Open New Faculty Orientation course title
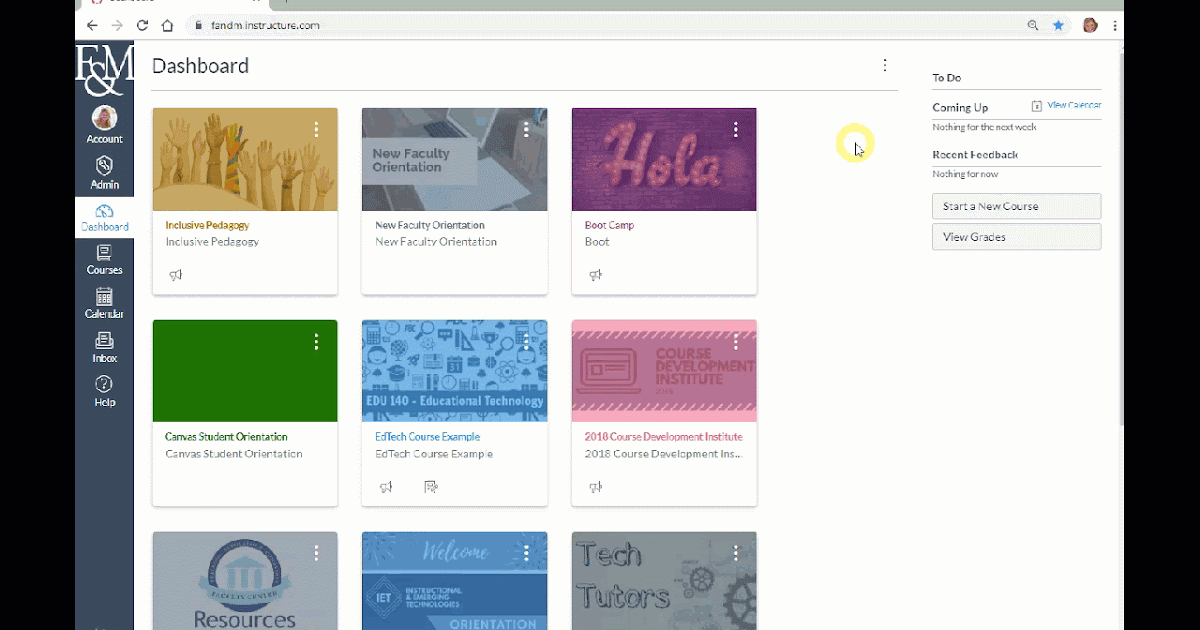This screenshot has width=1200, height=630. 430,226
